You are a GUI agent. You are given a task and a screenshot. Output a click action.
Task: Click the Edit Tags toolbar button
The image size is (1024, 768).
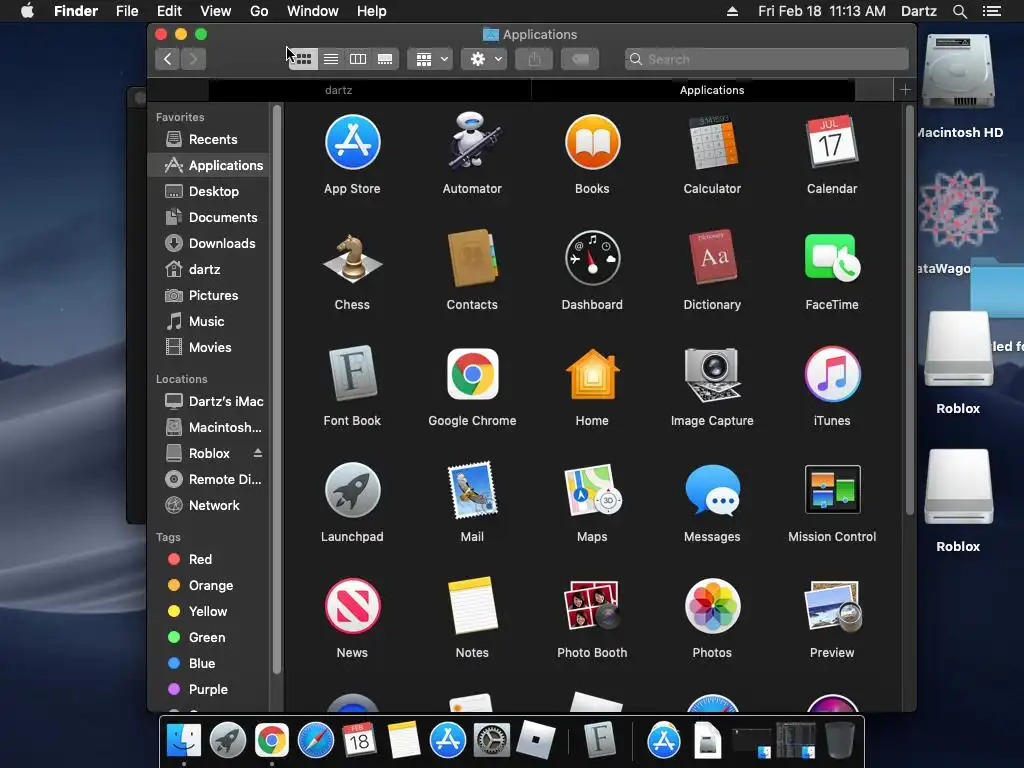pos(580,59)
